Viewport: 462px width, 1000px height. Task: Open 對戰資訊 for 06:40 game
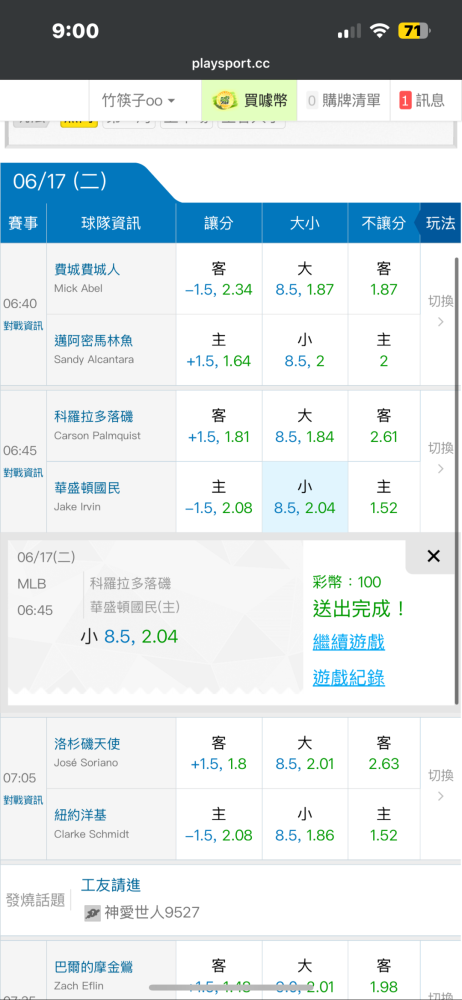(x=23, y=326)
